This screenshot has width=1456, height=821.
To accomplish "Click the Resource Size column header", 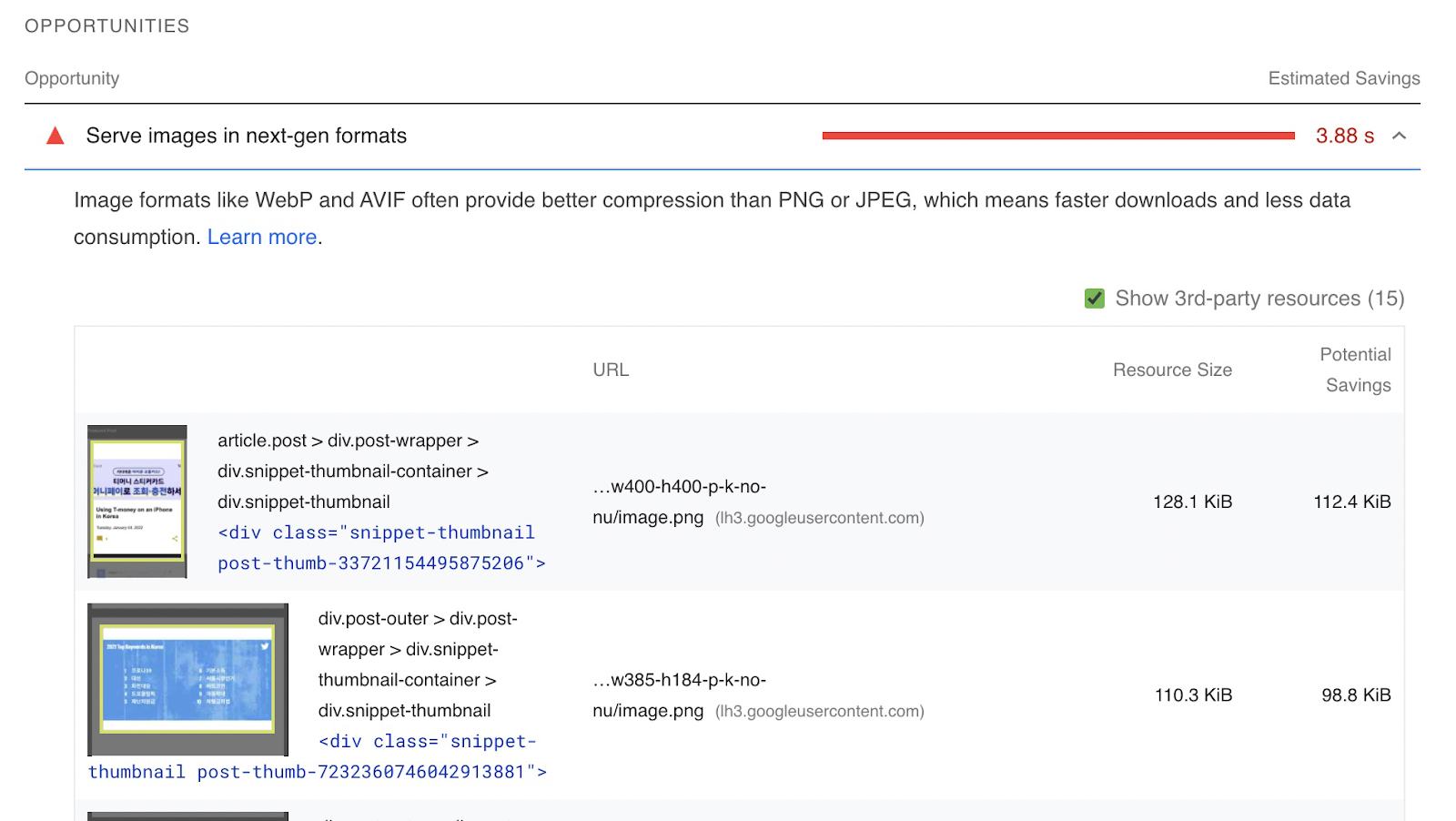I will [x=1172, y=370].
